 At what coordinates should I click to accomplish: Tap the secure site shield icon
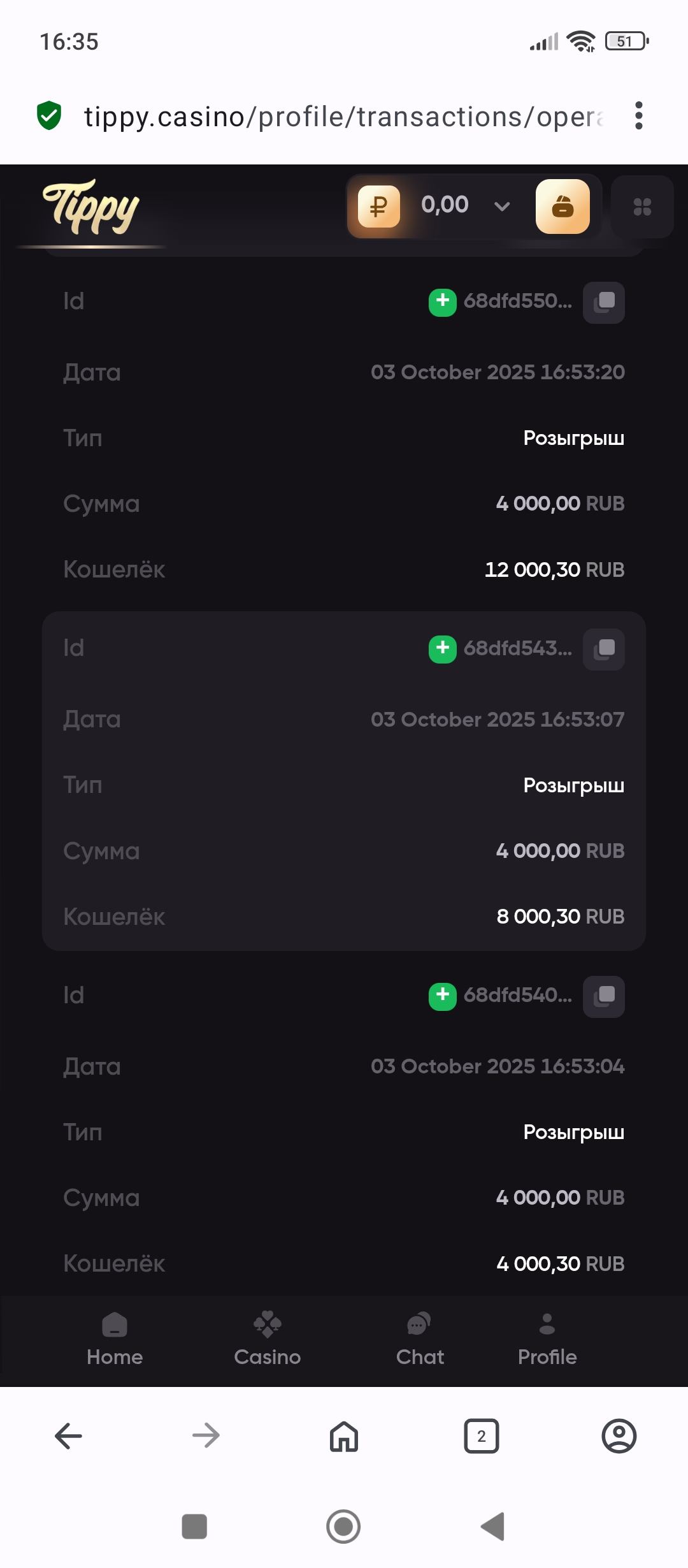click(49, 116)
